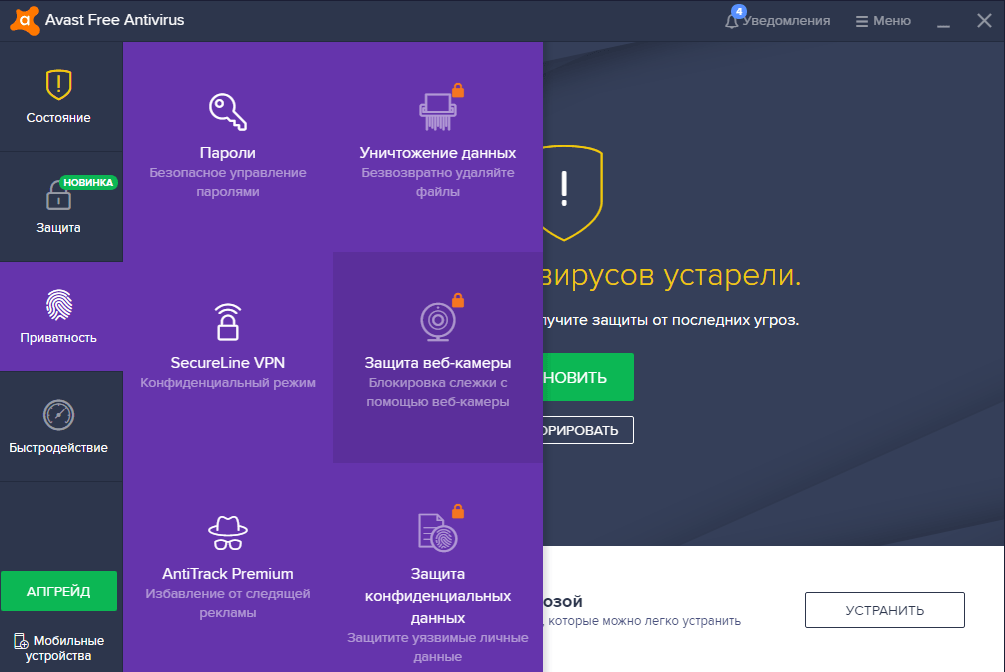Viewport: 1005px width, 672px height.
Task: Click 'которые можно легко устранить' text
Action: click(x=644, y=621)
